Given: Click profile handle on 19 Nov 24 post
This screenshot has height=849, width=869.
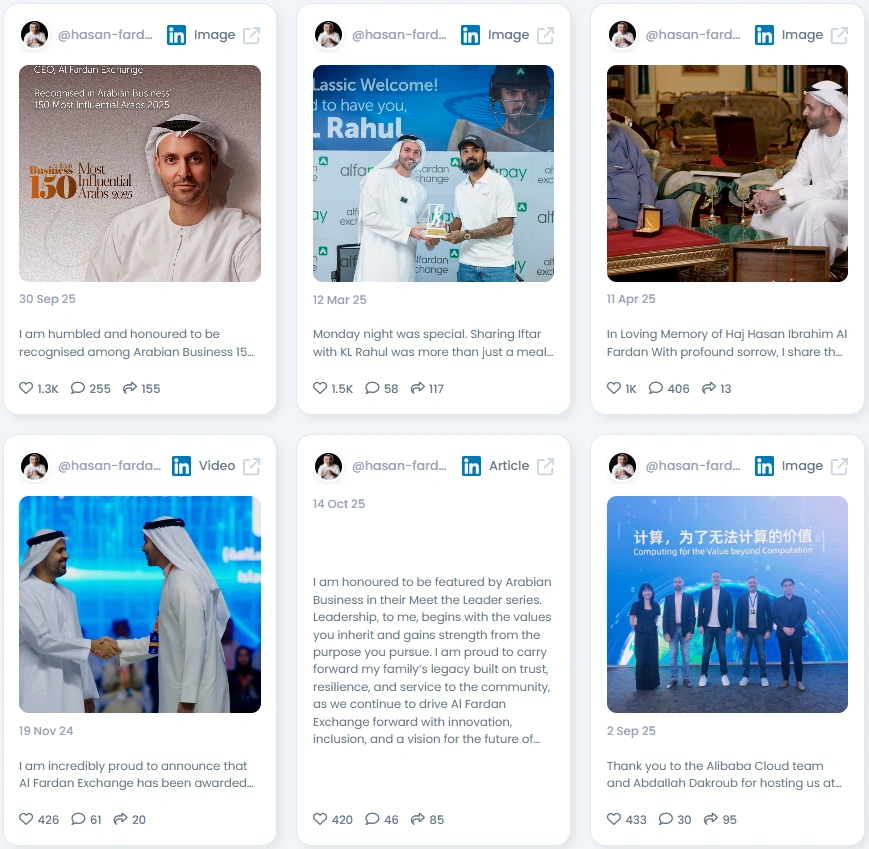Looking at the screenshot, I should pos(109,466).
